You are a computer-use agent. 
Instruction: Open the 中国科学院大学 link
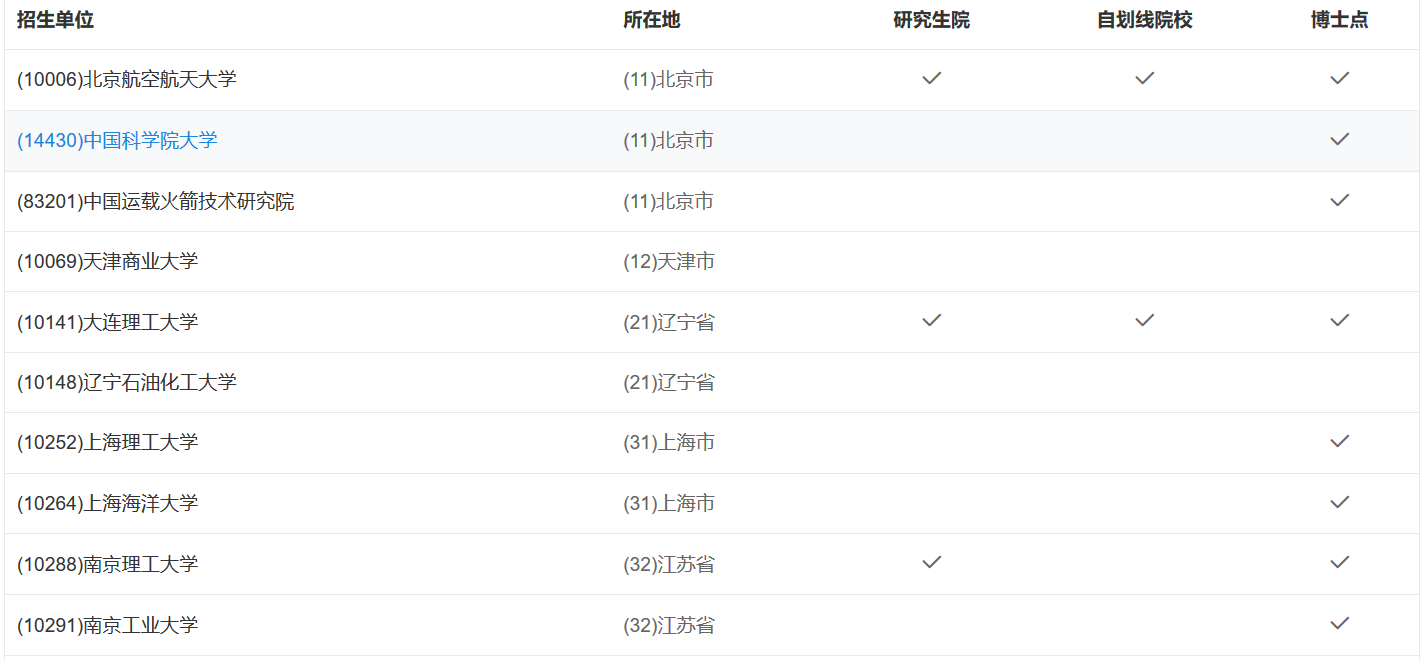click(x=117, y=141)
